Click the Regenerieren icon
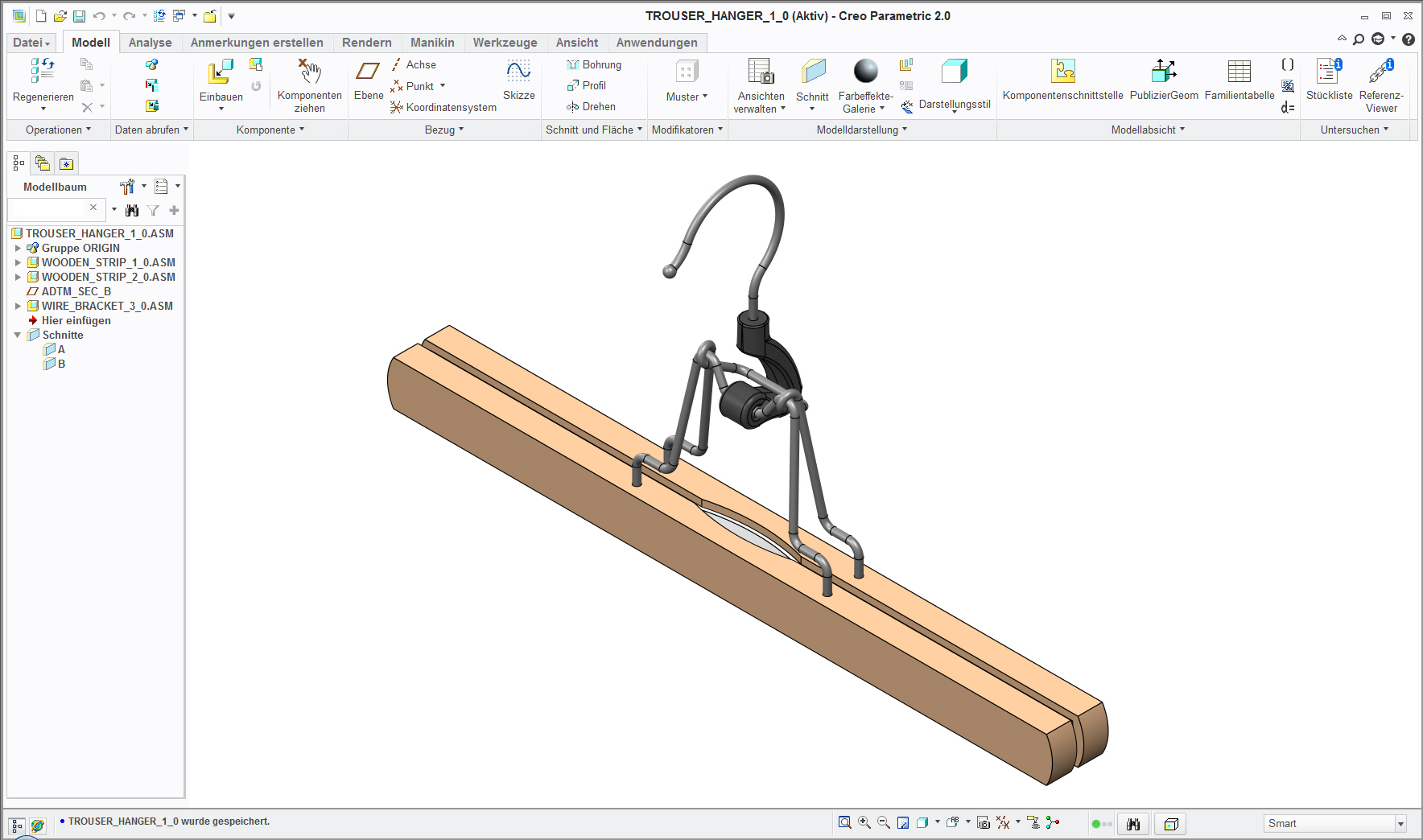The width and height of the screenshot is (1423, 840). coord(43,71)
